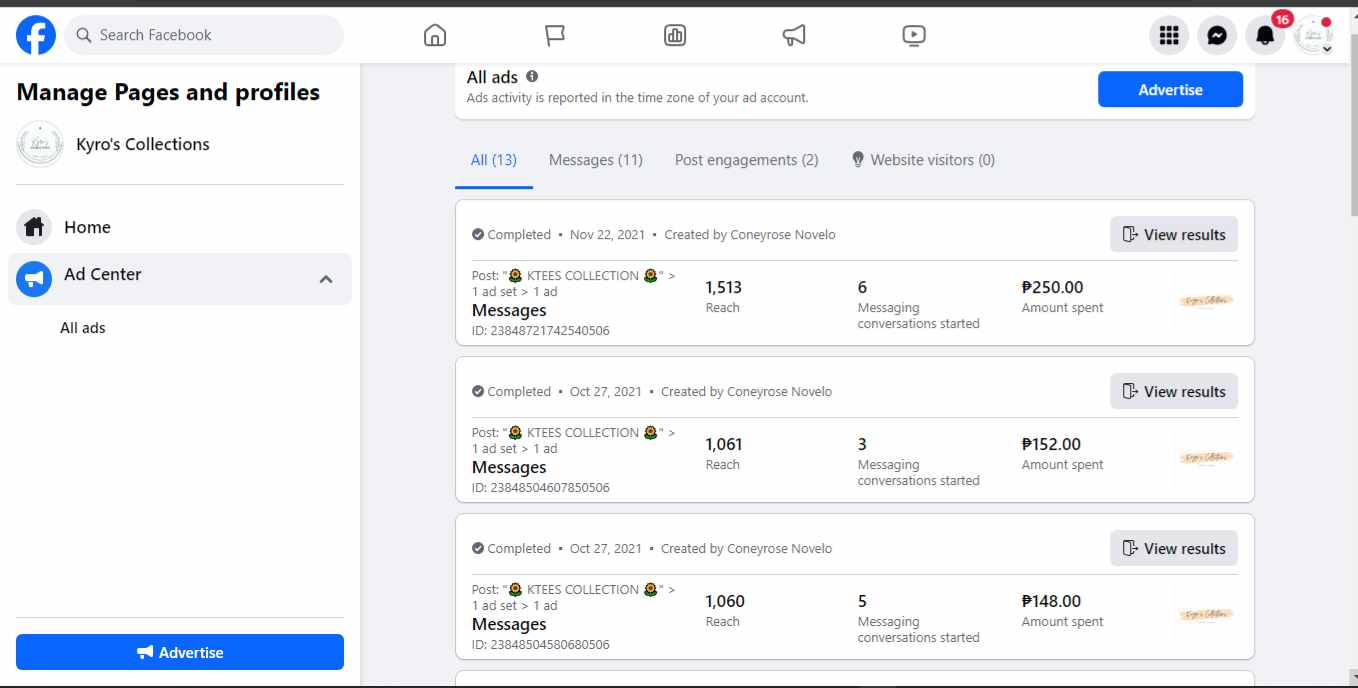Viewport: 1358px width, 688px height.
Task: Select Kyro's Collections page profile
Action: tap(180, 144)
